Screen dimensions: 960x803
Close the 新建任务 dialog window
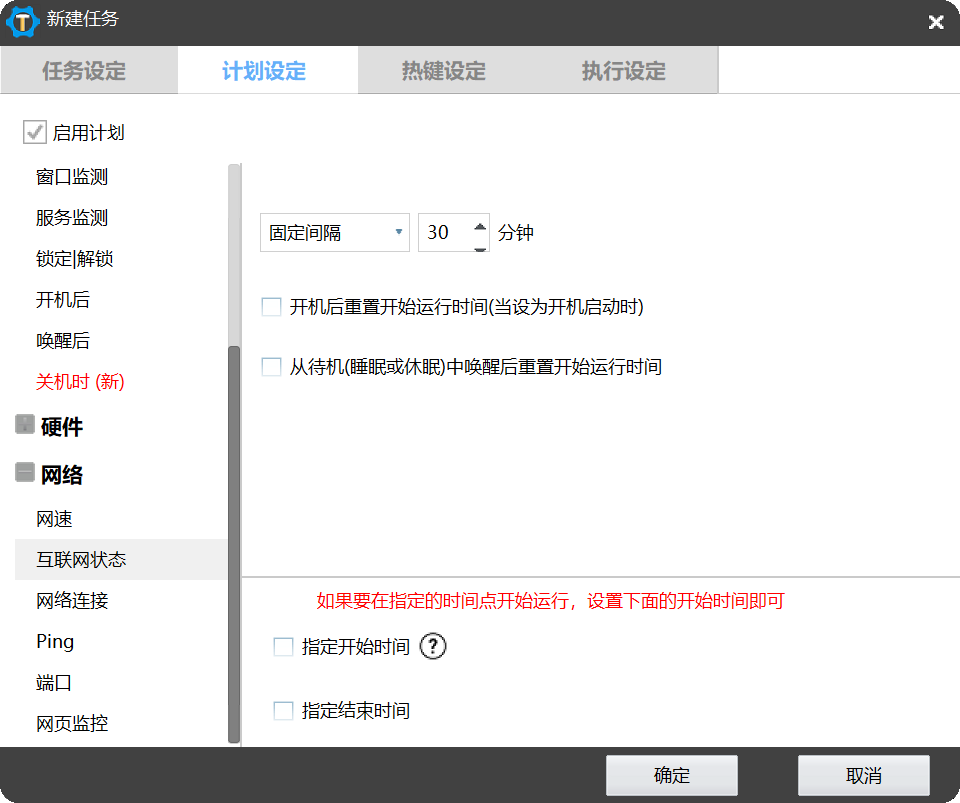935,22
